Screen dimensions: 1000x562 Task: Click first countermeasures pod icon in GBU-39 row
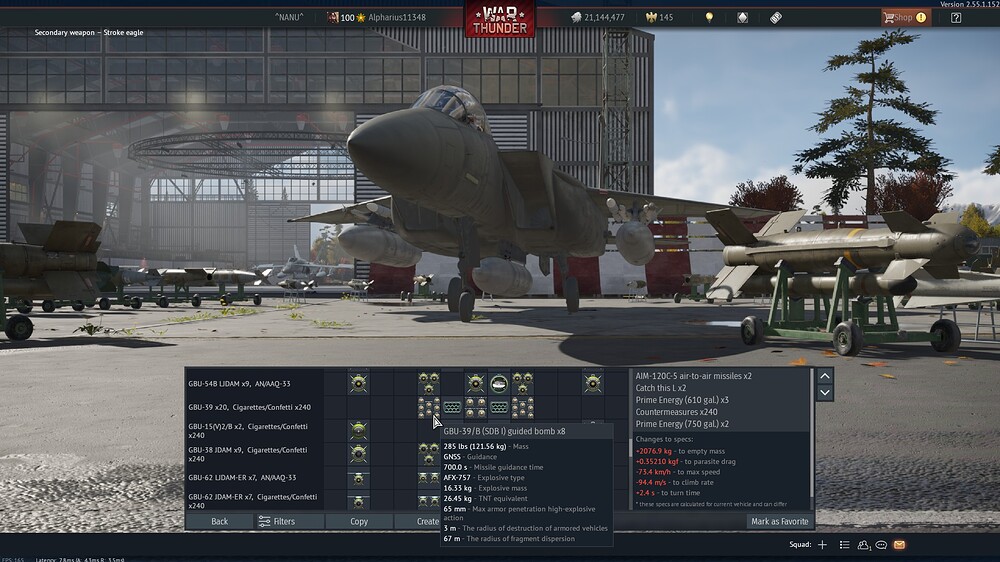click(x=452, y=407)
